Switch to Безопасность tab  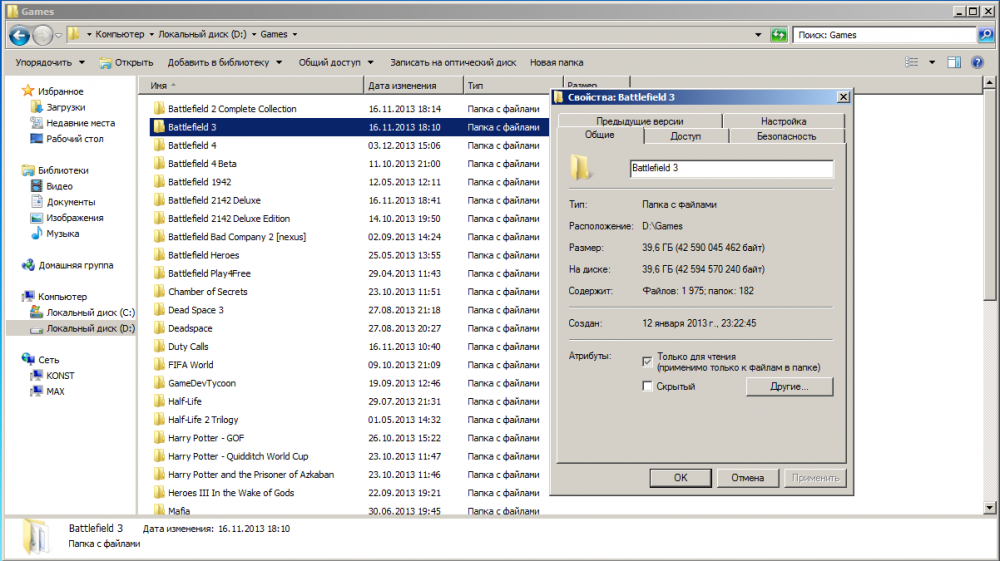click(786, 136)
